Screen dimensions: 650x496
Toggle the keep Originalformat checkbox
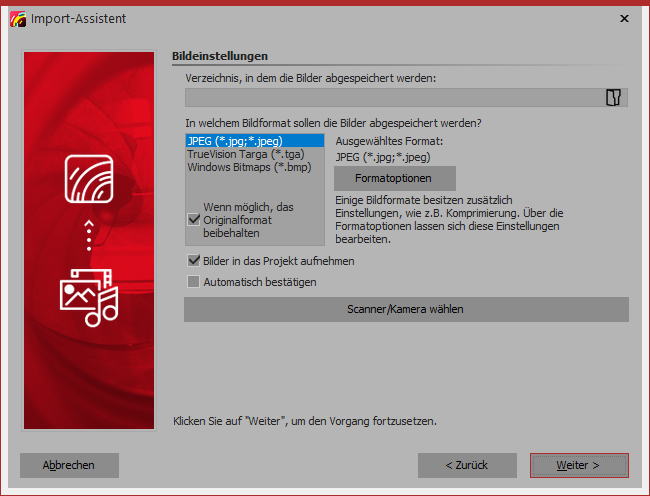194,219
